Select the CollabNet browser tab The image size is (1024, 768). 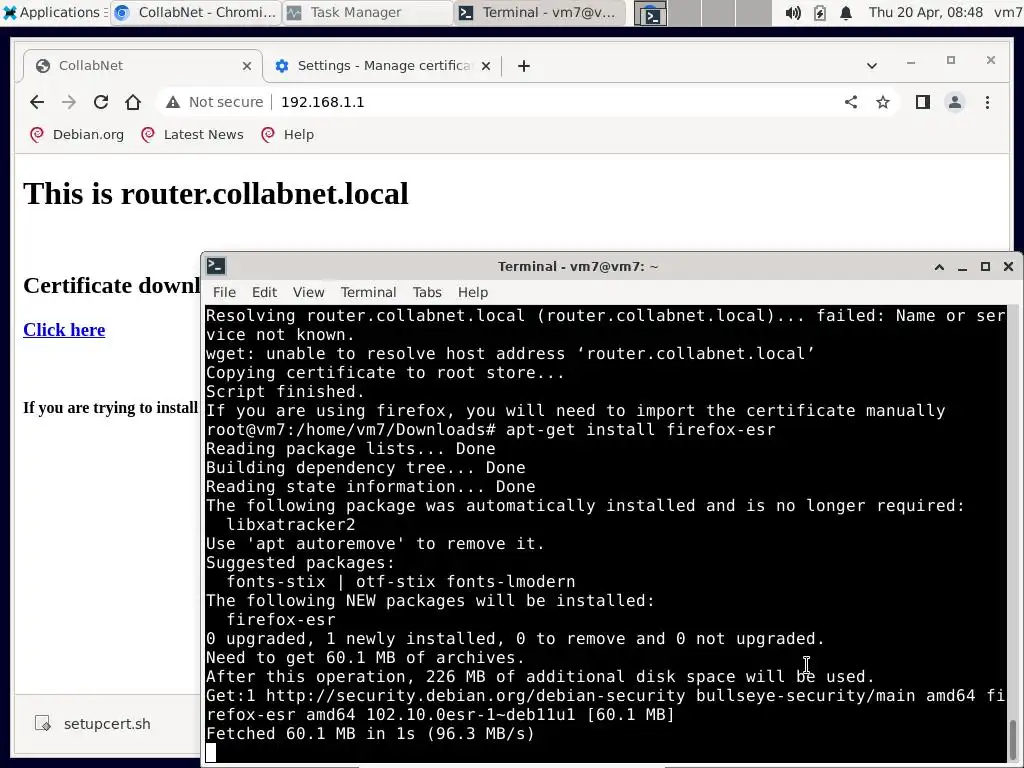(143, 66)
